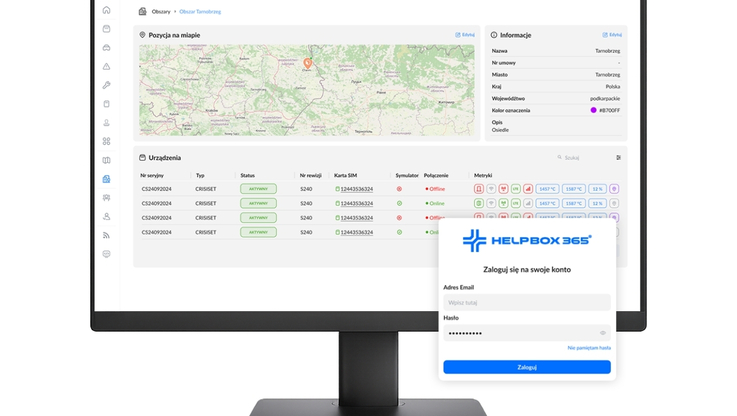
Task: Click the green battery metric icon in second row
Action: tap(478, 204)
